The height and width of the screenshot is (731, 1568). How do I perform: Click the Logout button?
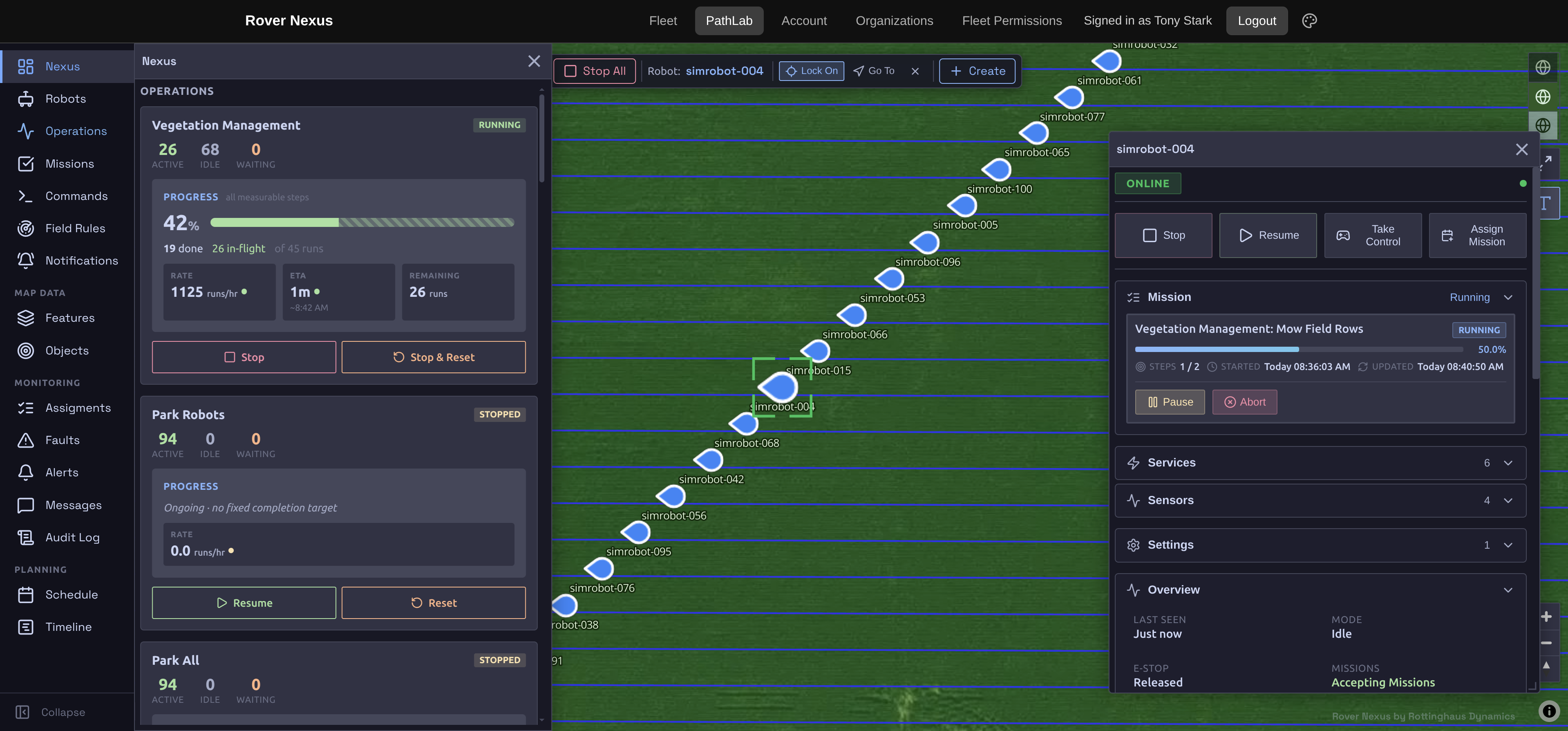click(x=1257, y=21)
